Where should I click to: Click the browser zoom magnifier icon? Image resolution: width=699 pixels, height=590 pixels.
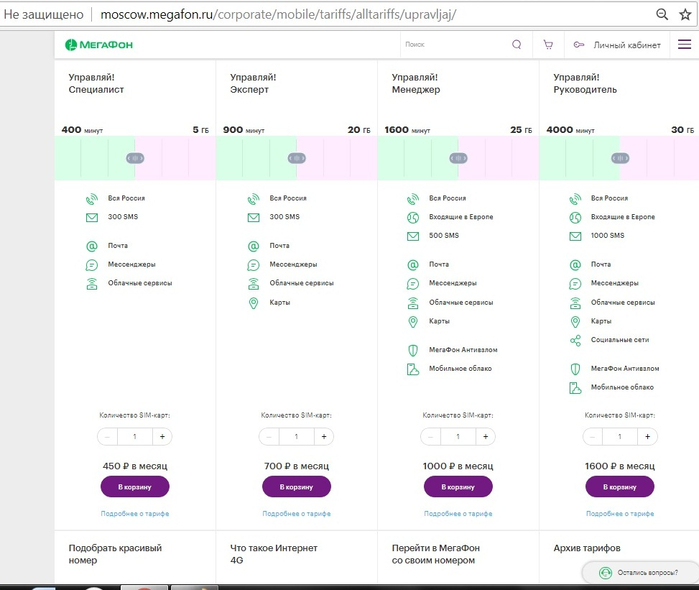662,15
